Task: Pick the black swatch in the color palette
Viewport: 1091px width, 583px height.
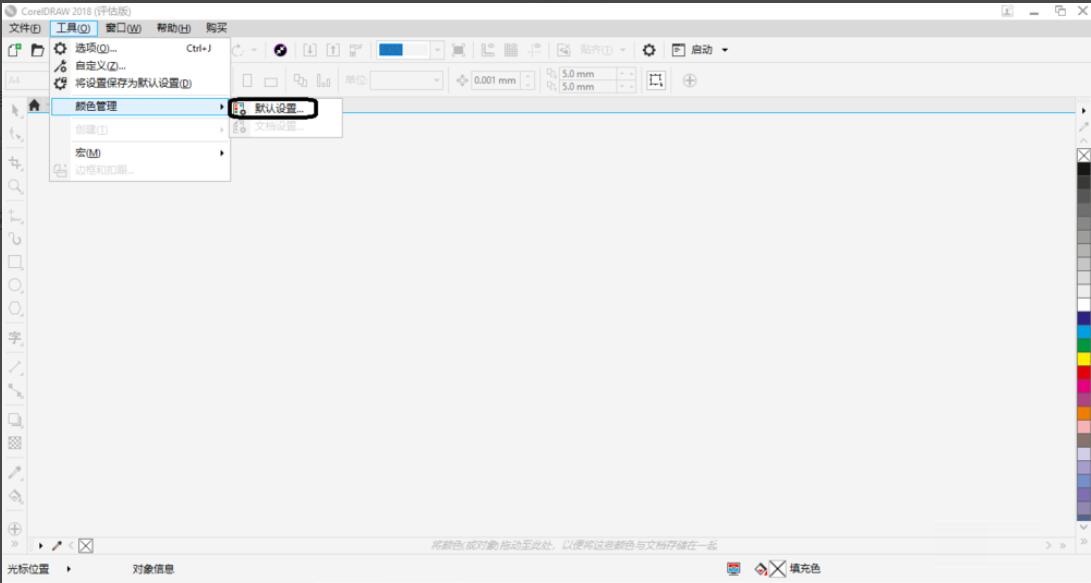Action: coord(1083,169)
